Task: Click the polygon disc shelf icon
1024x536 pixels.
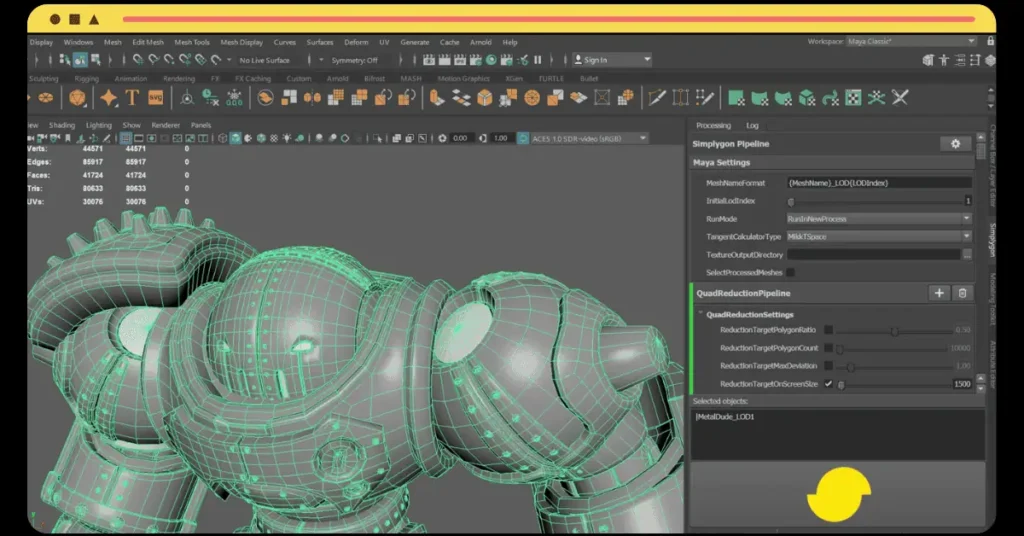Action: click(45, 98)
